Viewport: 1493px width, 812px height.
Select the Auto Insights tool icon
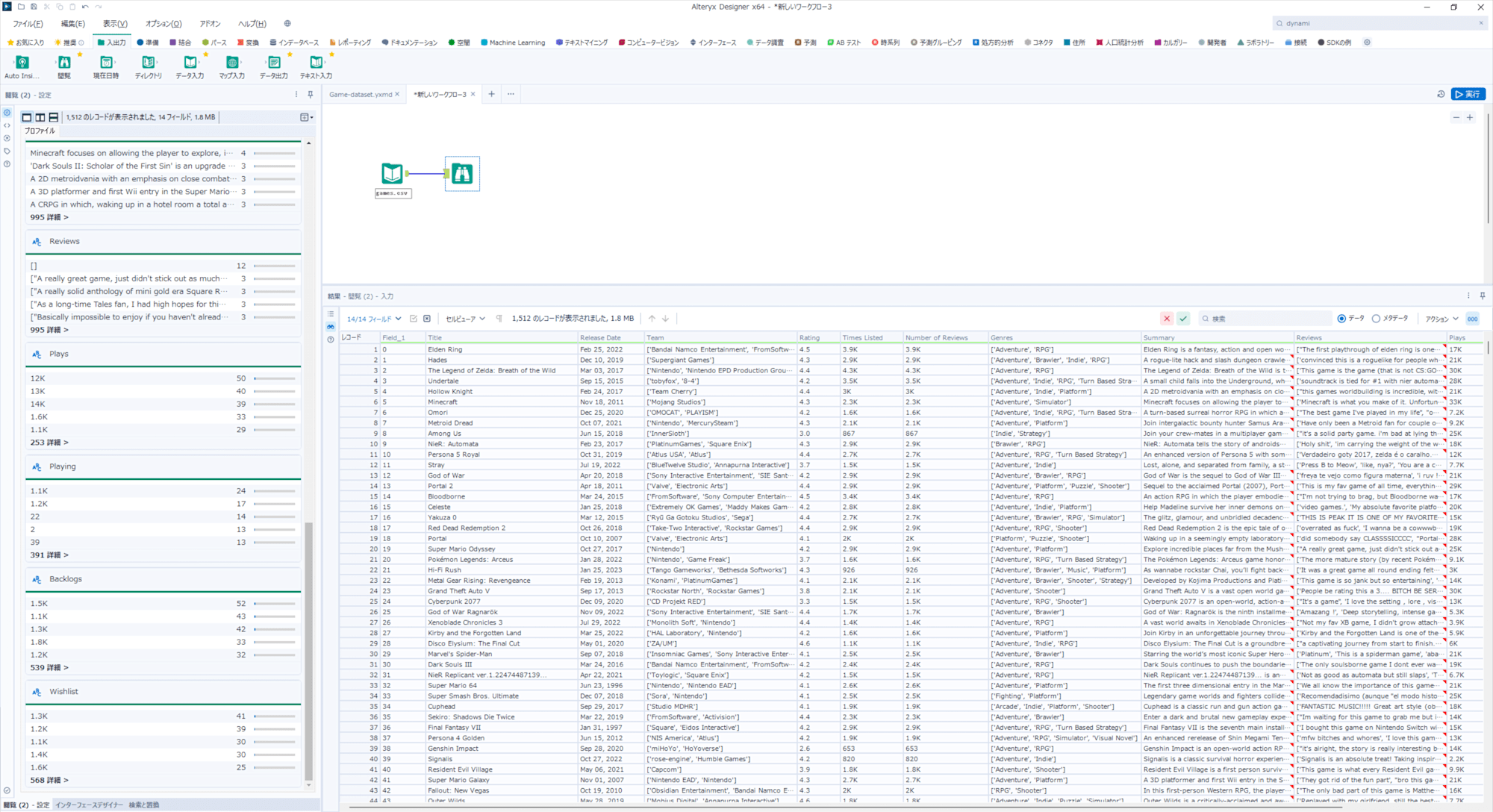(x=22, y=63)
